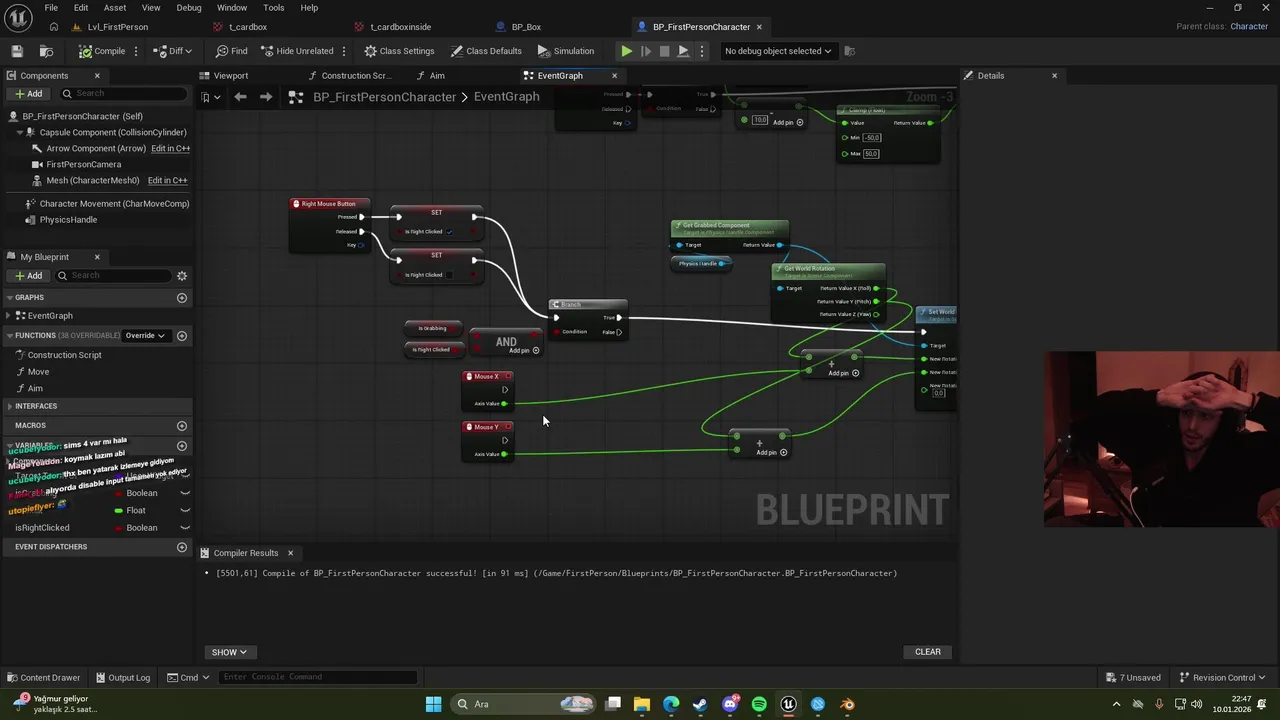
Task: Select the FirstPersonCamera component
Action: click(x=84, y=164)
